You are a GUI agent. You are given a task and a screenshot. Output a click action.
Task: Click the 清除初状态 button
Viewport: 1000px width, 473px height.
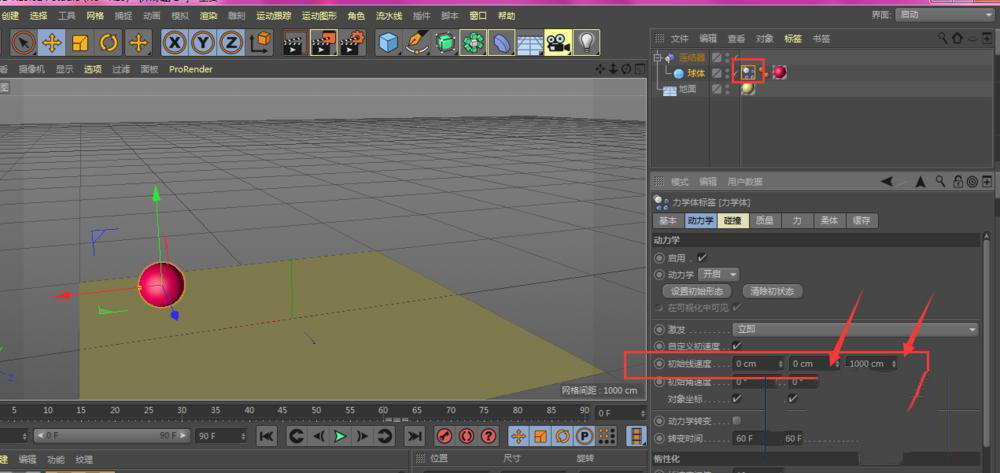(x=773, y=291)
